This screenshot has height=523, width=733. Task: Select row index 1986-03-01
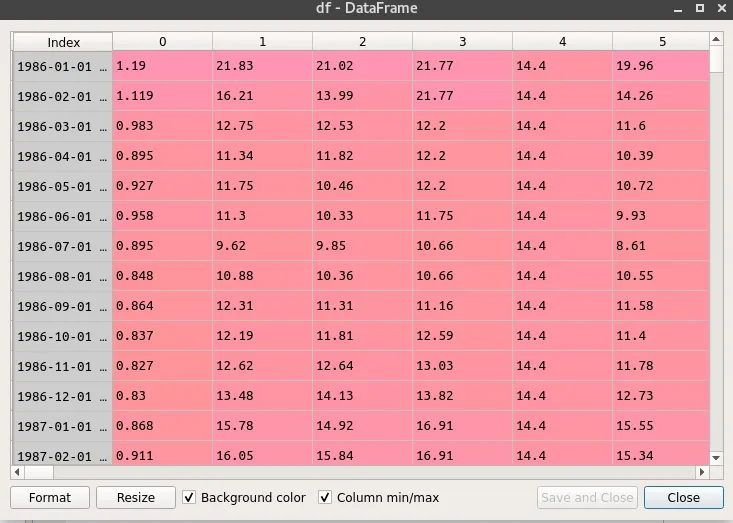click(63, 126)
